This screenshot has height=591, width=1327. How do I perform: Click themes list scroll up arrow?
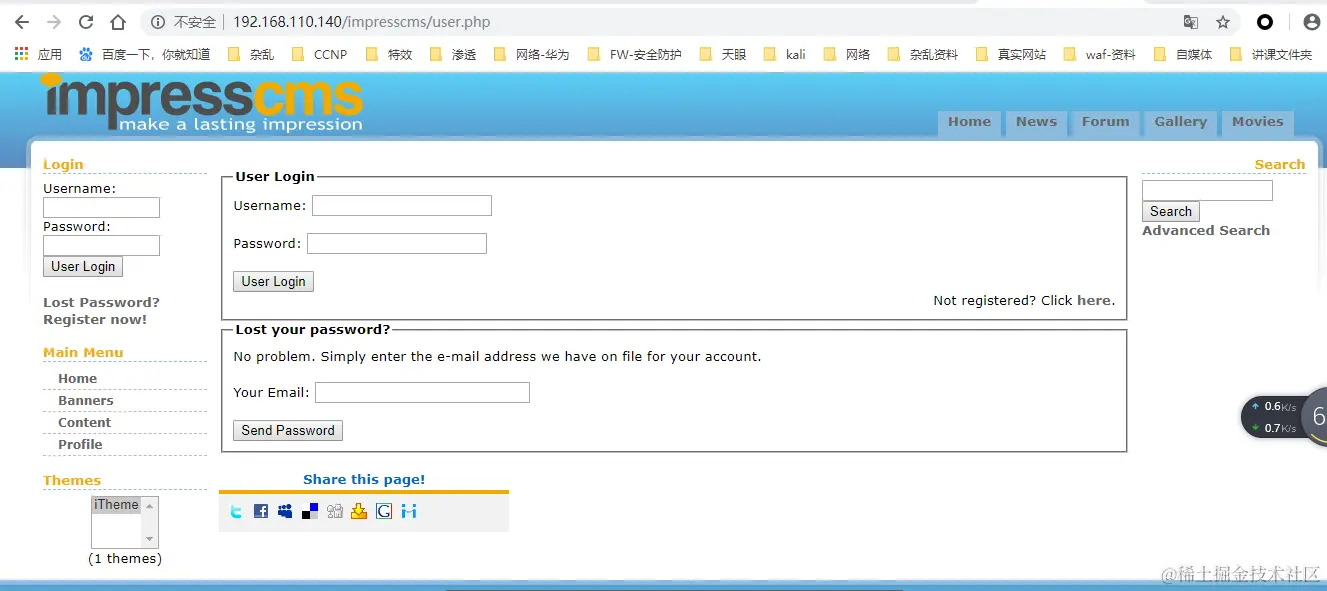click(x=150, y=505)
